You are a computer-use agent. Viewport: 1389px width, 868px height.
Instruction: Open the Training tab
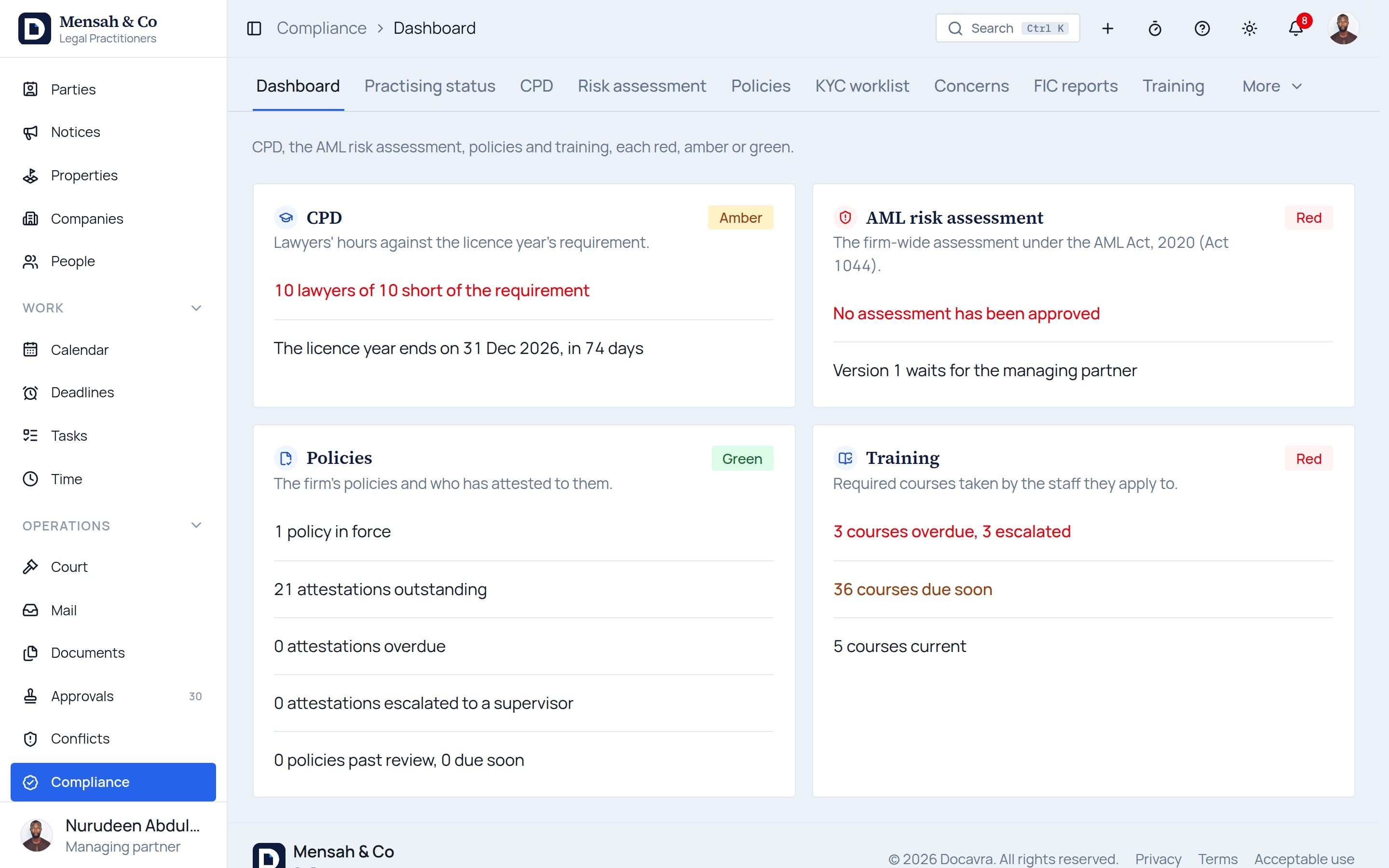[x=1173, y=86]
